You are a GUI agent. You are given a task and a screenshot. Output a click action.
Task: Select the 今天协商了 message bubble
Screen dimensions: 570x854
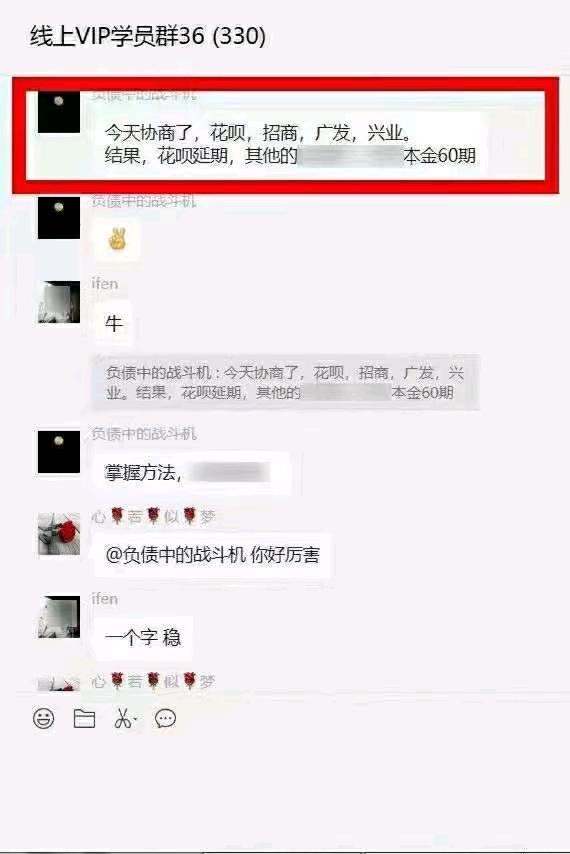[290, 144]
